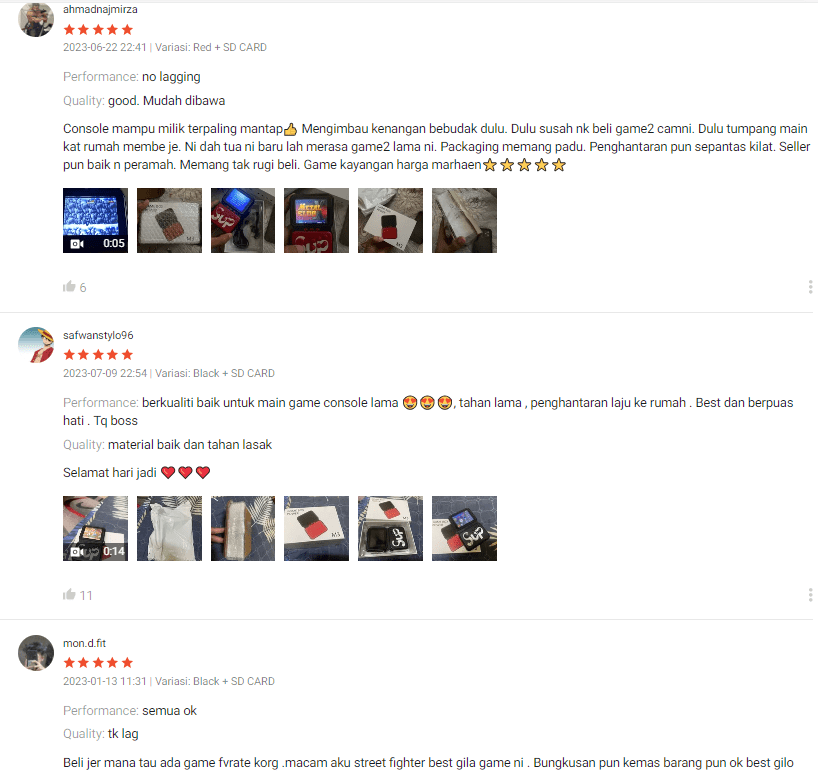Open safwanstylo96's Luffy avatar
The width and height of the screenshot is (818, 782).
(x=36, y=345)
